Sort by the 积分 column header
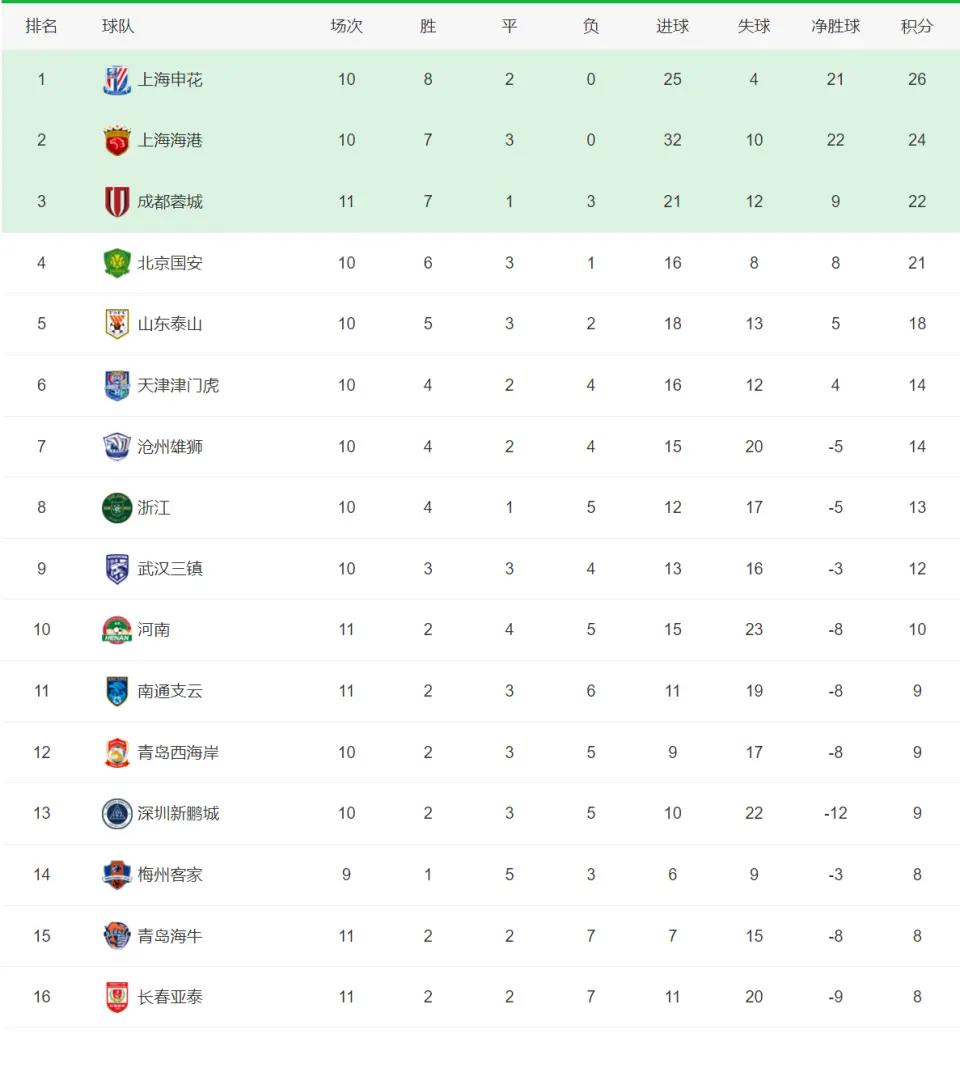The image size is (960, 1072). click(917, 27)
